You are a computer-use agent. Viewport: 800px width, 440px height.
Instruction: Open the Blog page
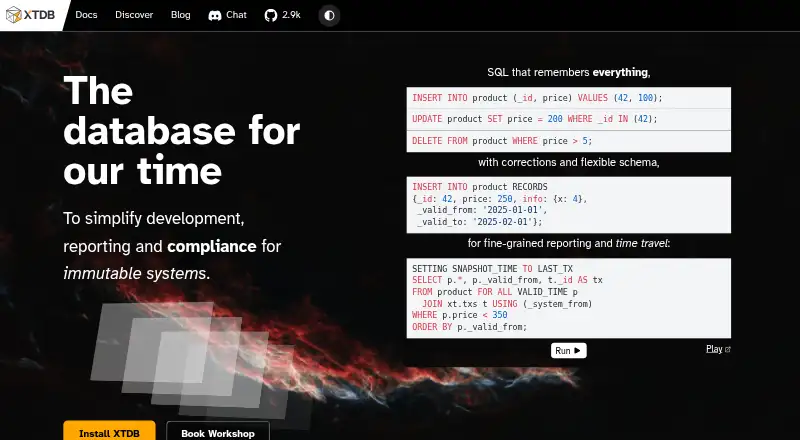coord(181,15)
